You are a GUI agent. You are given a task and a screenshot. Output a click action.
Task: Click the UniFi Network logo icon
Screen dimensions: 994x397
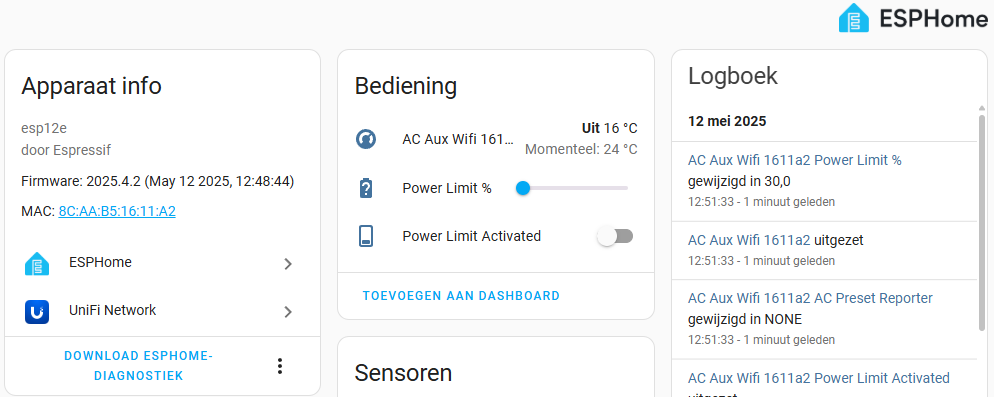point(37,311)
